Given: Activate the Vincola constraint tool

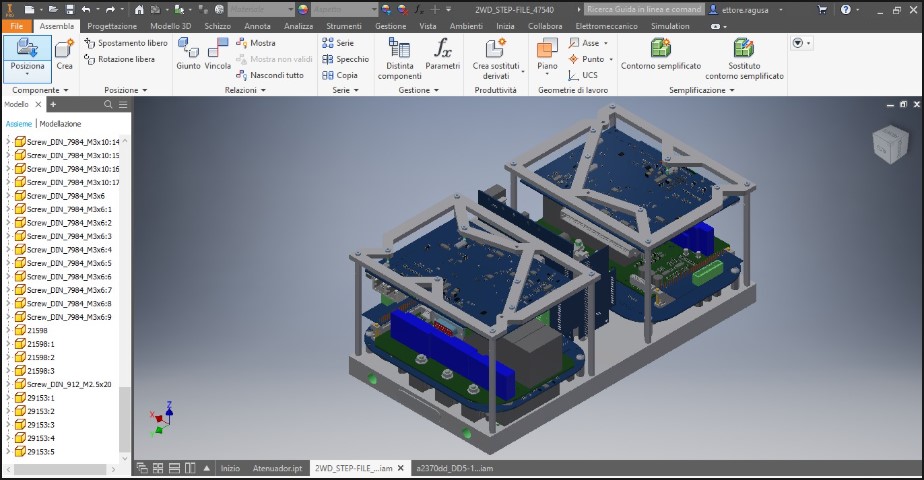Looking at the screenshot, I should click(x=217, y=53).
